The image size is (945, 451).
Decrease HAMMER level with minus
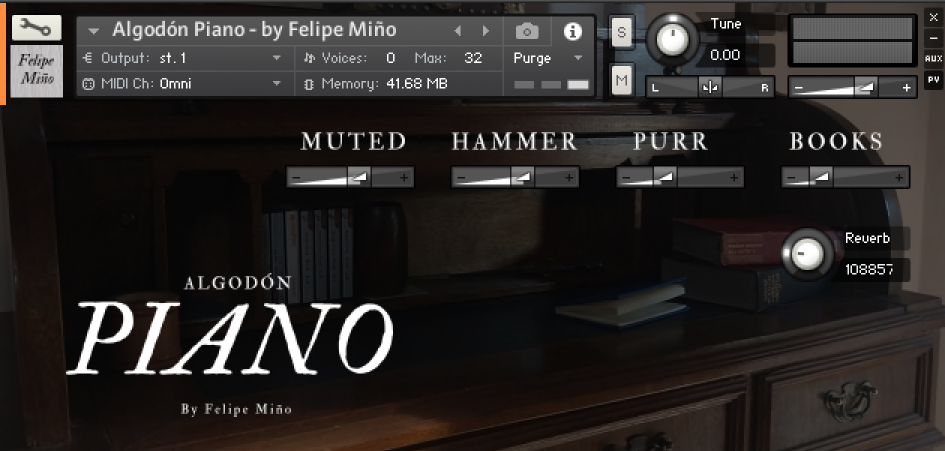click(x=461, y=178)
